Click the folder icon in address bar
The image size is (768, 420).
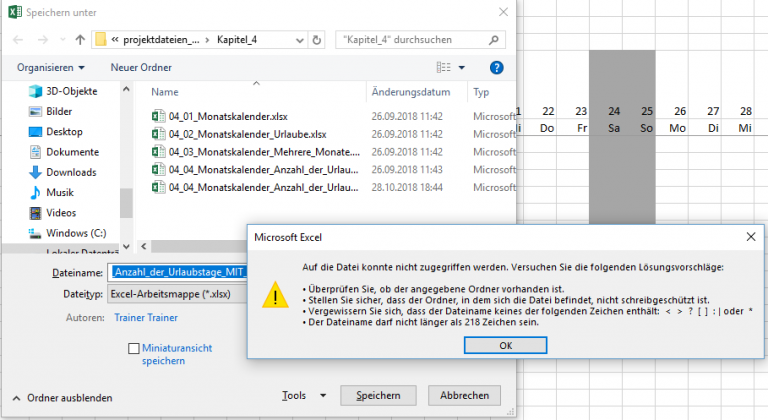pos(100,39)
